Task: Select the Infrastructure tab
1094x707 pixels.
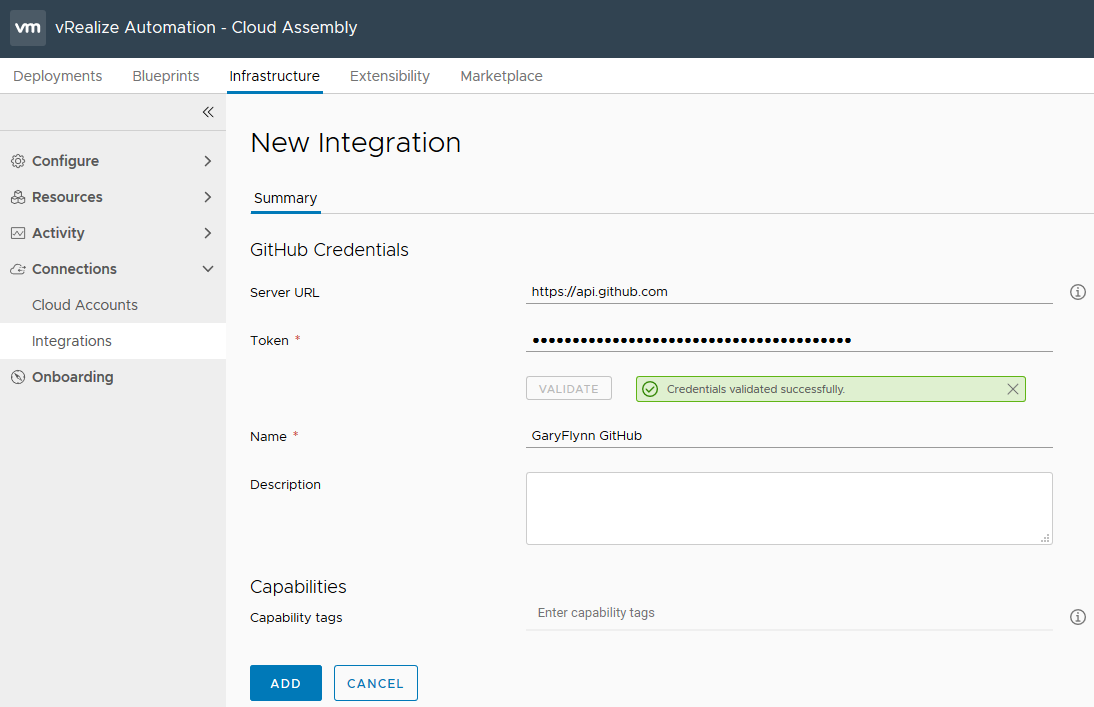Action: [275, 76]
